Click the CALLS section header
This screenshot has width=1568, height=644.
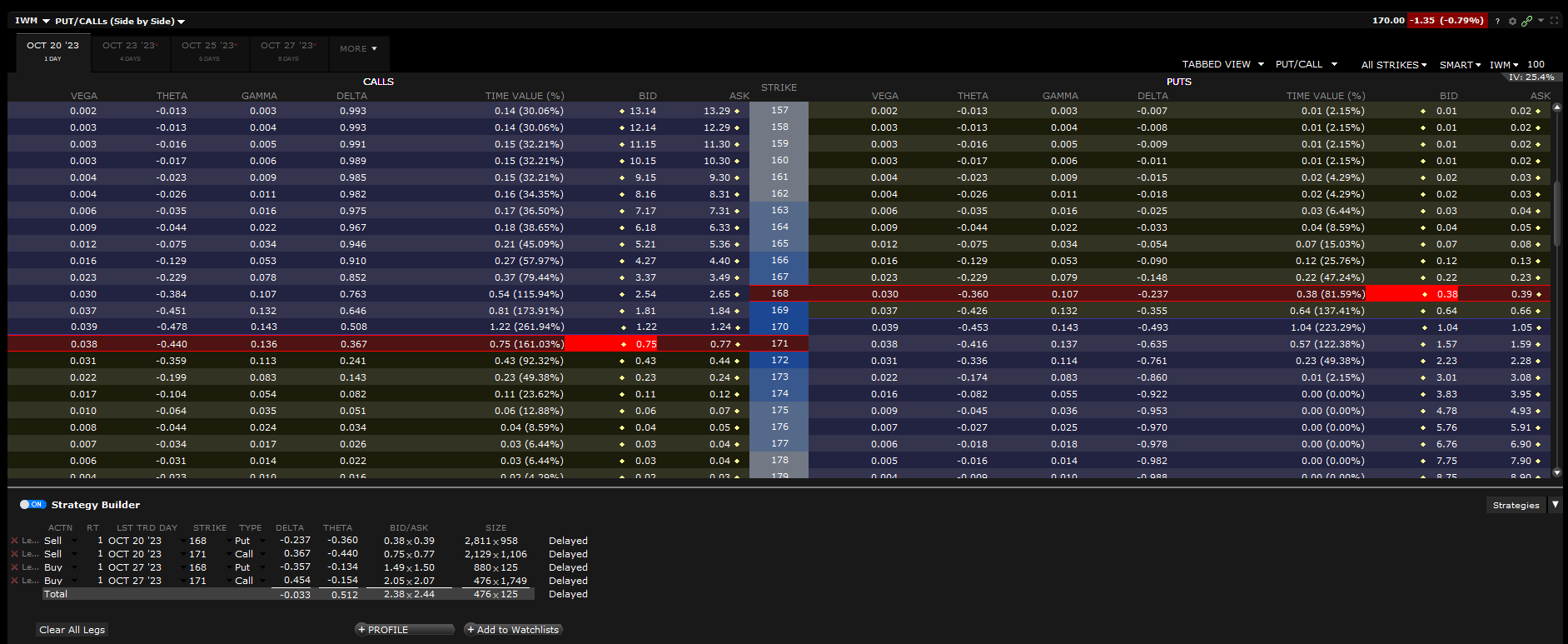point(378,82)
